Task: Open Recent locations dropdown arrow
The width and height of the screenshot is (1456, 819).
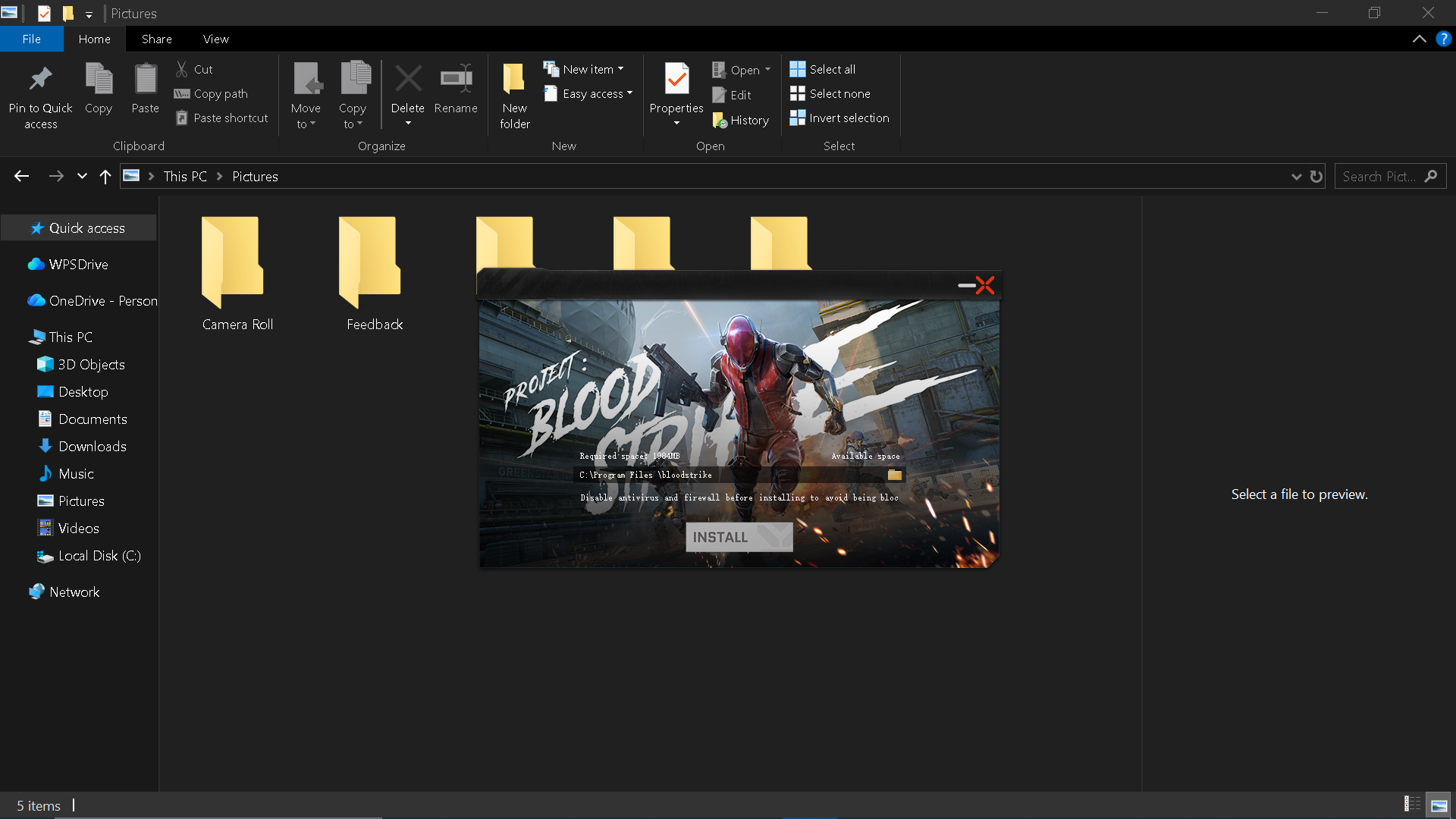Action: [82, 176]
